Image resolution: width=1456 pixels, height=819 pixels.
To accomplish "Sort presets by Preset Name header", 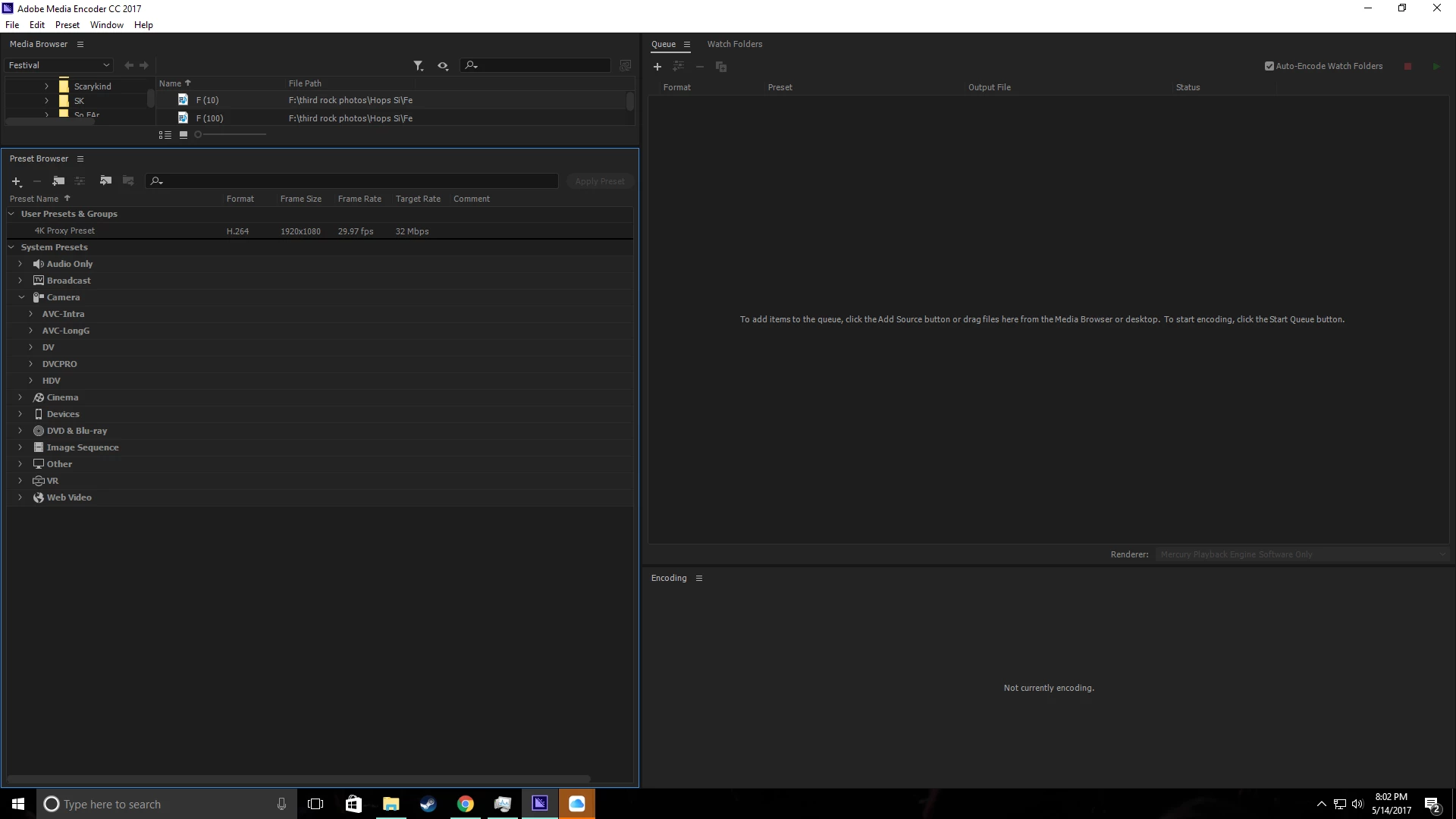I will click(x=34, y=199).
